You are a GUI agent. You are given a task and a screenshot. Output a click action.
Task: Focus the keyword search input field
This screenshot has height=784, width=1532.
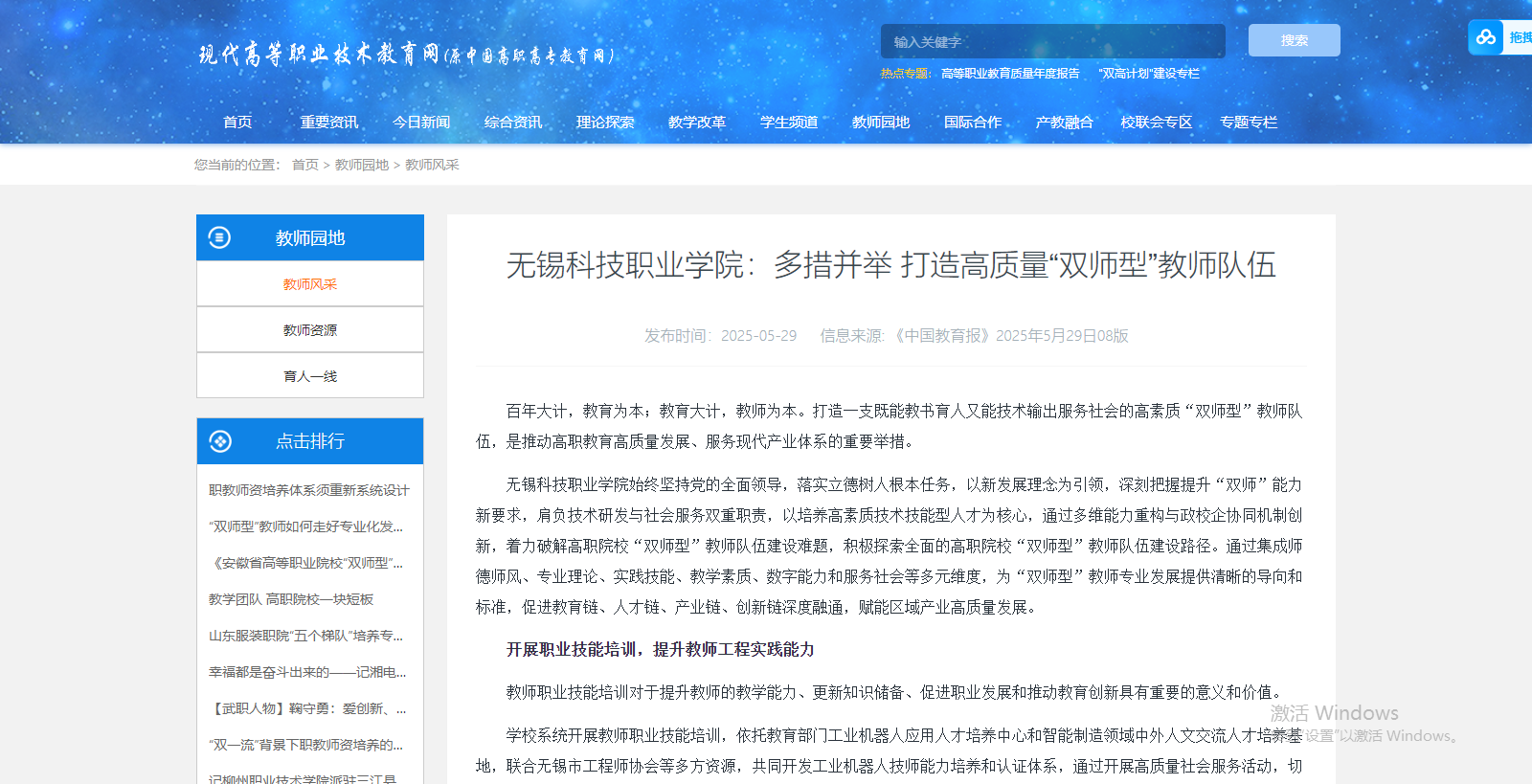point(1051,41)
